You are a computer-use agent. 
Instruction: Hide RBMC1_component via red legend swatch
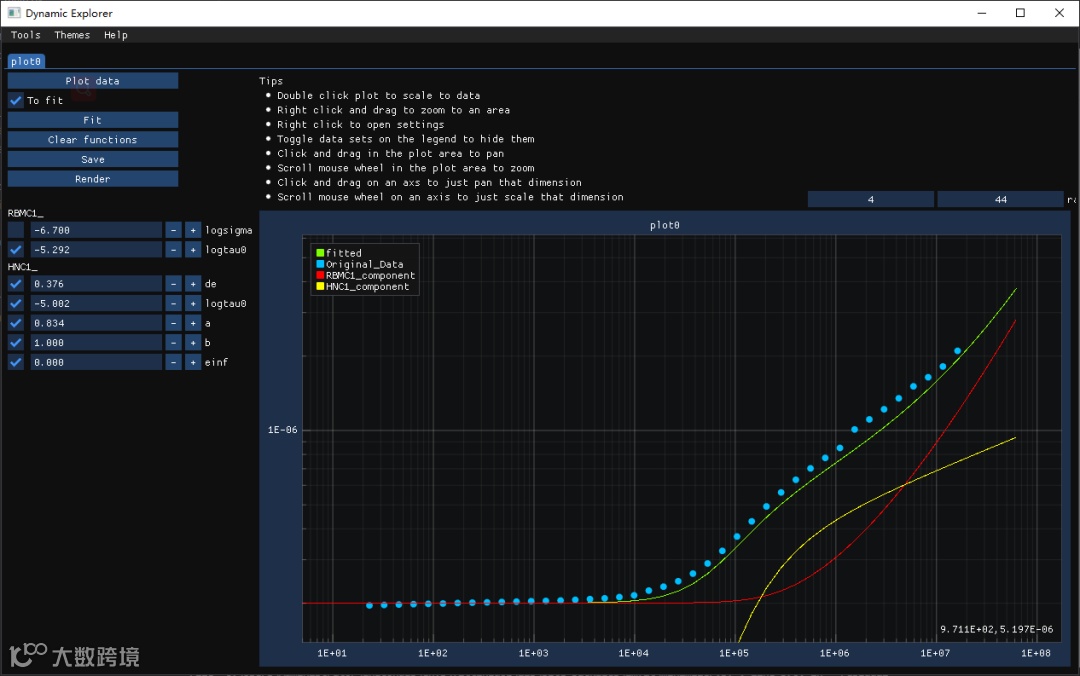click(320, 276)
